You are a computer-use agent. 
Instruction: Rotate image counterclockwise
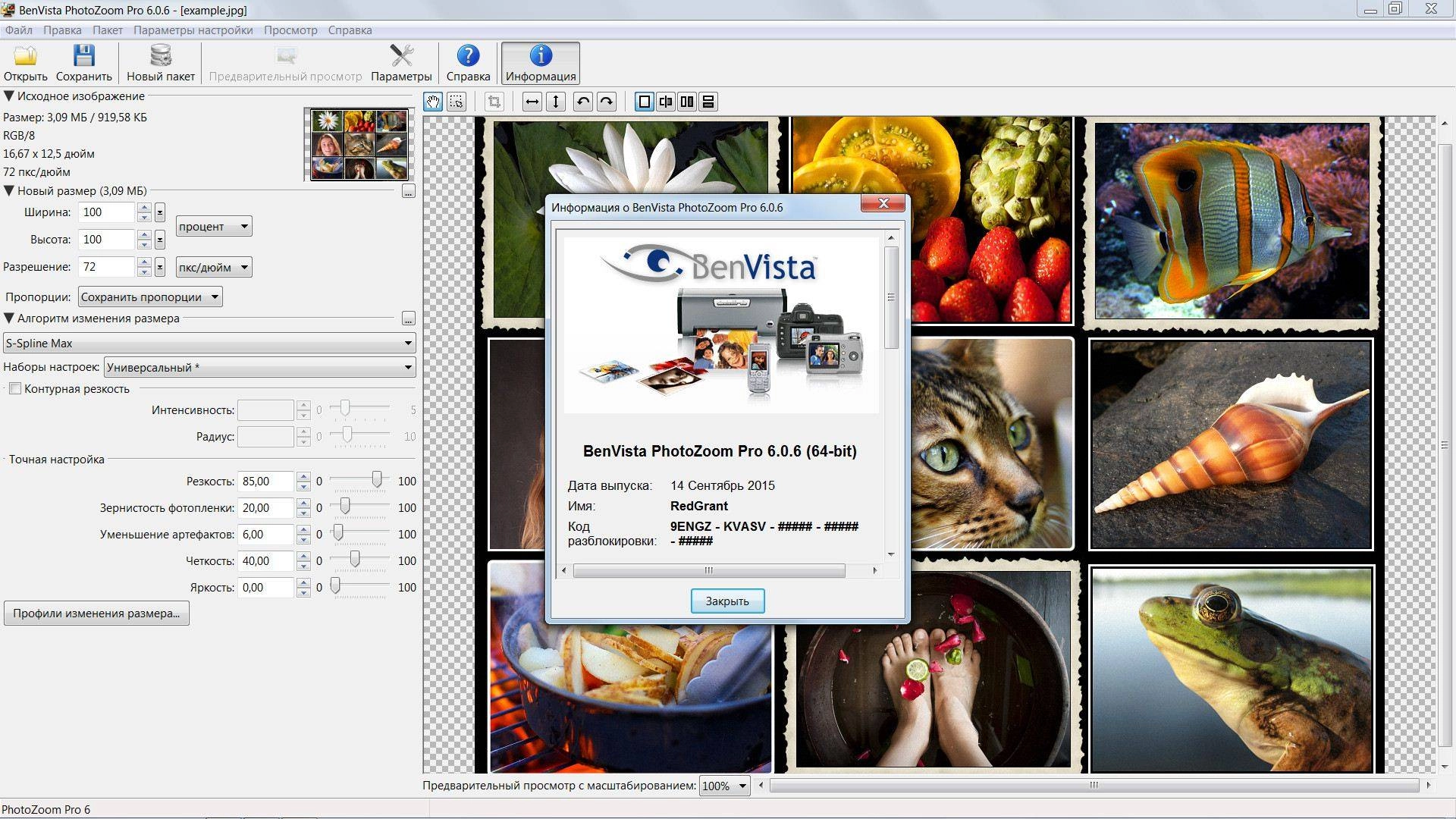582,102
